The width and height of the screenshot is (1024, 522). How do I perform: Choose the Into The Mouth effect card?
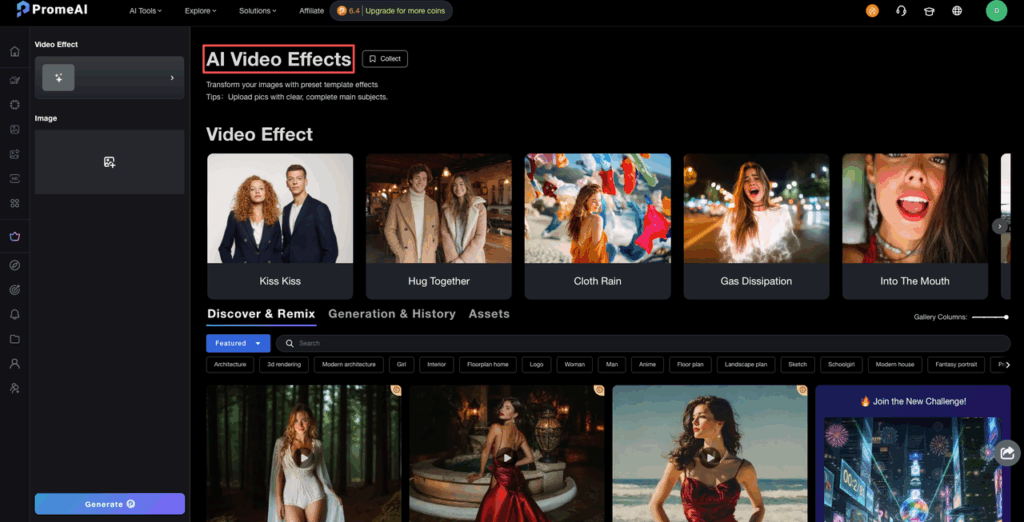[x=915, y=226]
